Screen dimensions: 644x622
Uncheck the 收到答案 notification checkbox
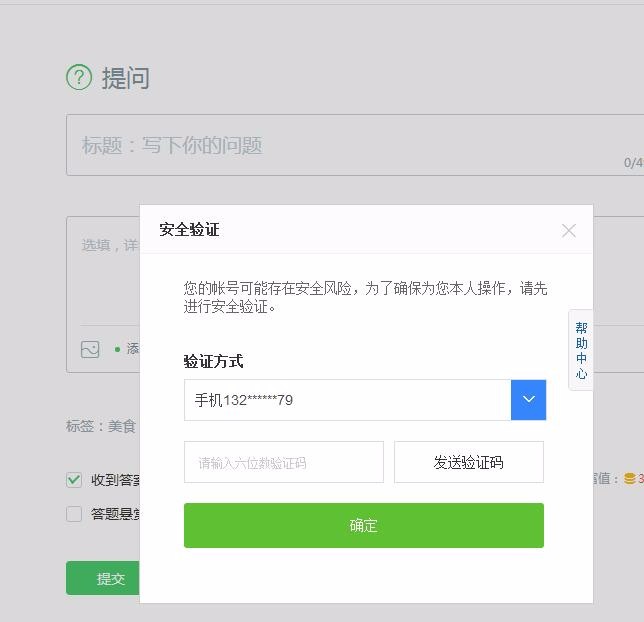tap(74, 479)
